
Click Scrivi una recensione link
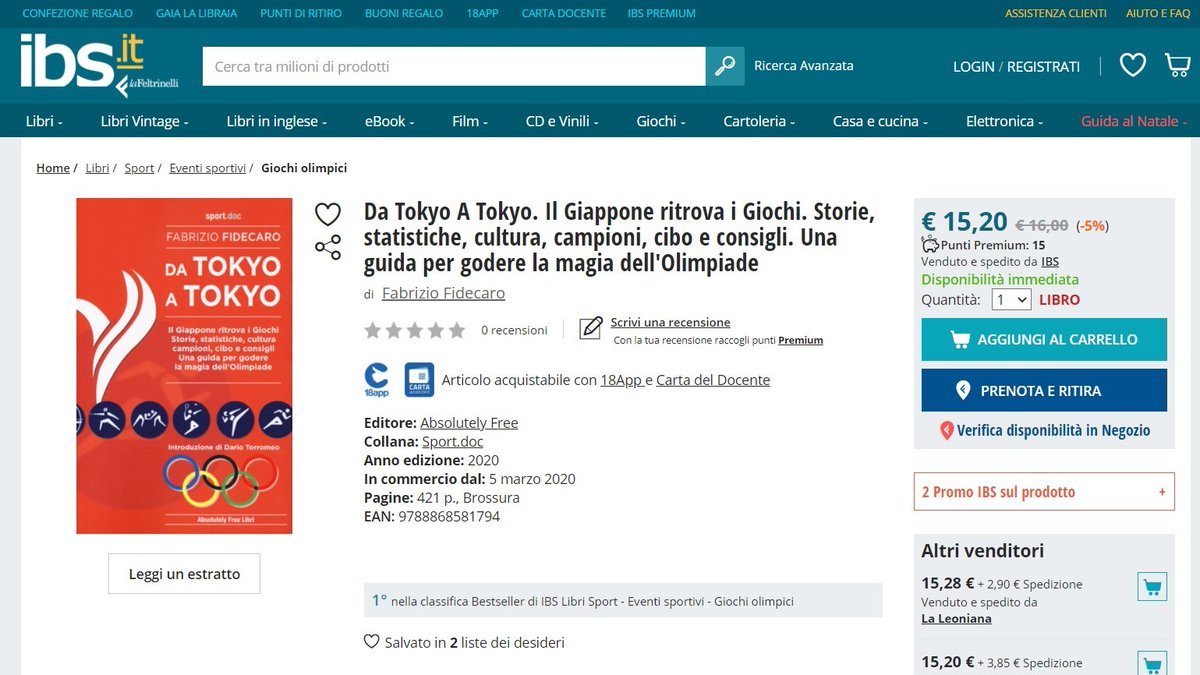point(670,322)
